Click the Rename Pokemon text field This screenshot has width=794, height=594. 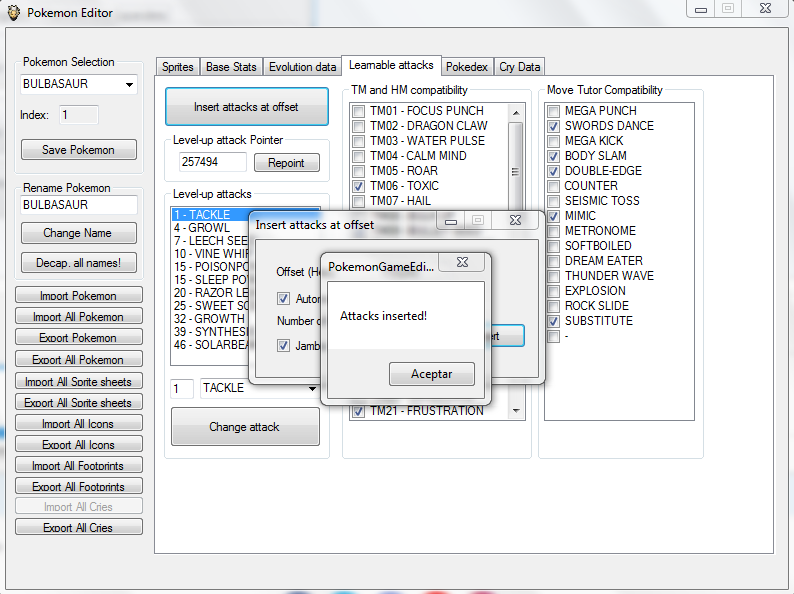point(79,205)
